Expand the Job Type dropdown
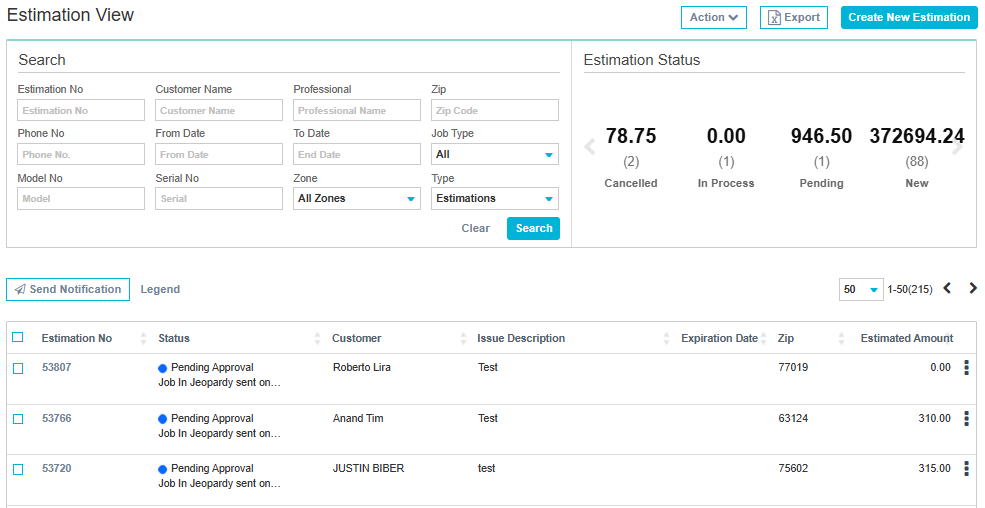Screen dimensions: 985x508 pyautogui.click(x=495, y=155)
